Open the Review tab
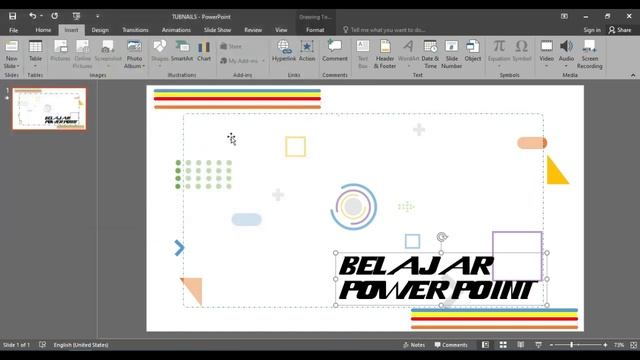640x360 pixels. [x=253, y=30]
